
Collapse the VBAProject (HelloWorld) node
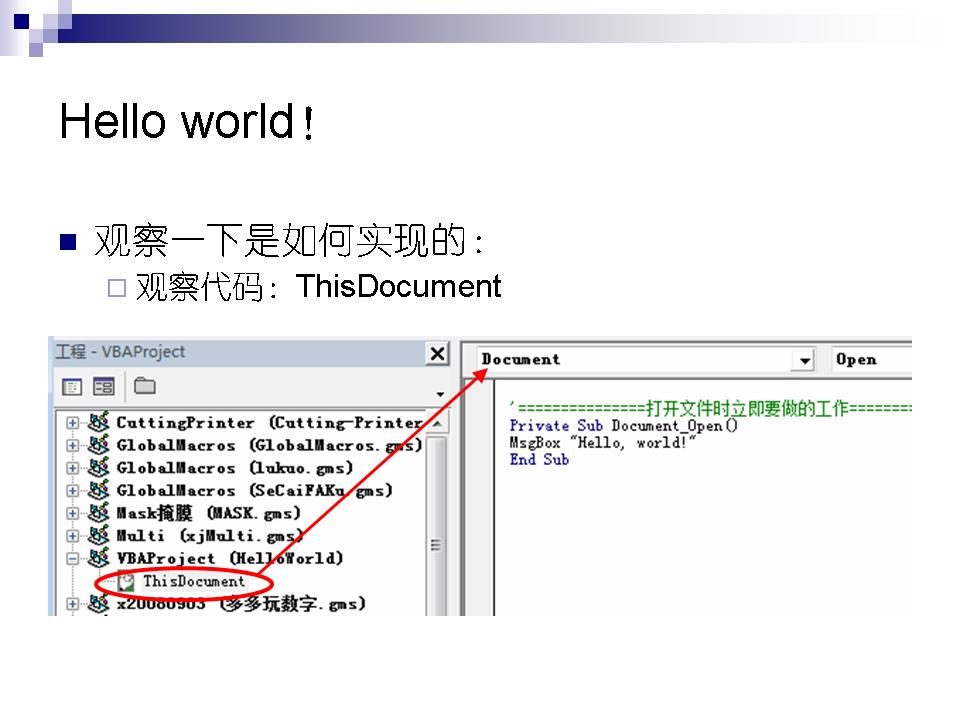click(72, 558)
